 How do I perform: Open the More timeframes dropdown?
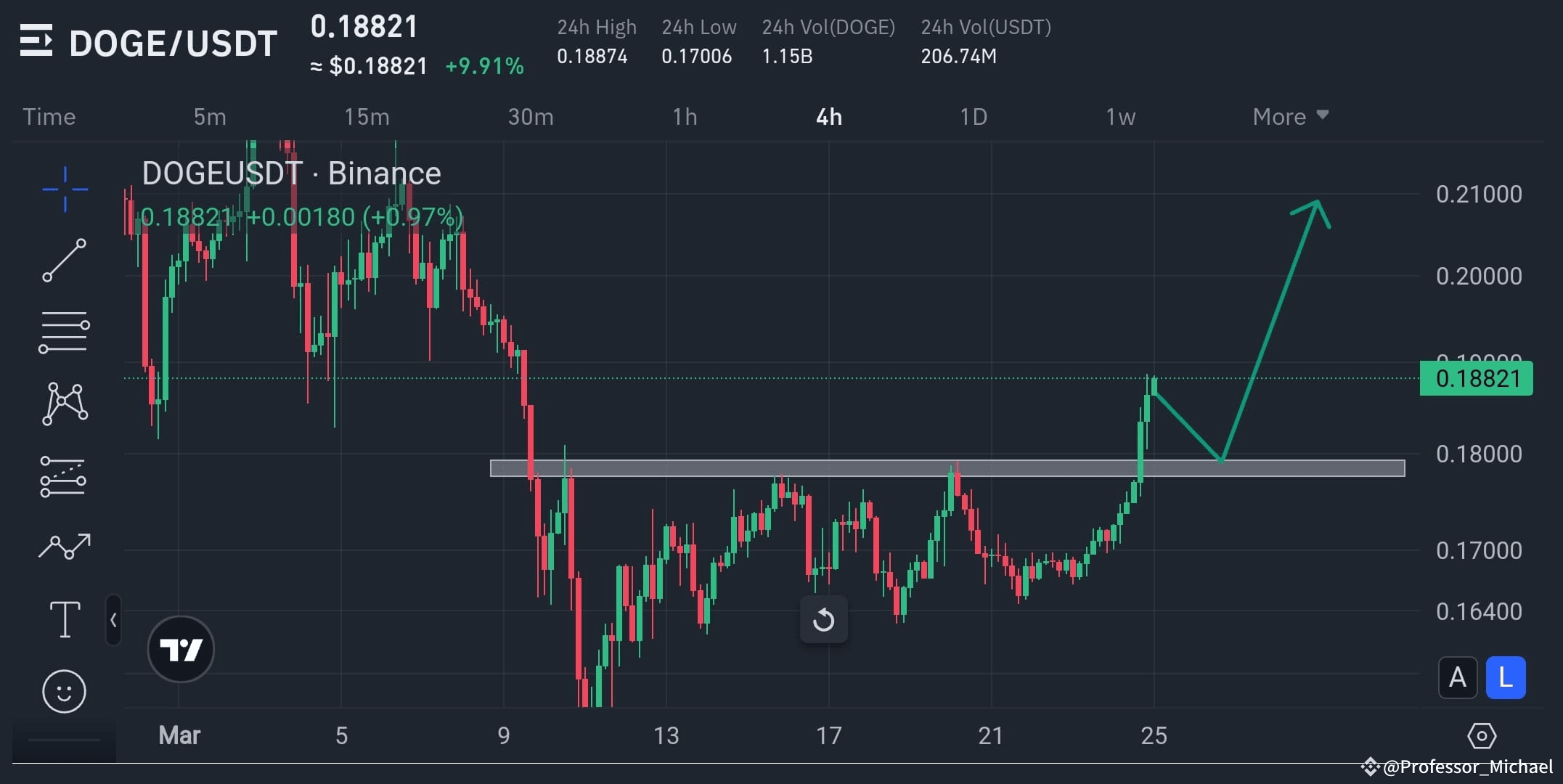(1289, 116)
